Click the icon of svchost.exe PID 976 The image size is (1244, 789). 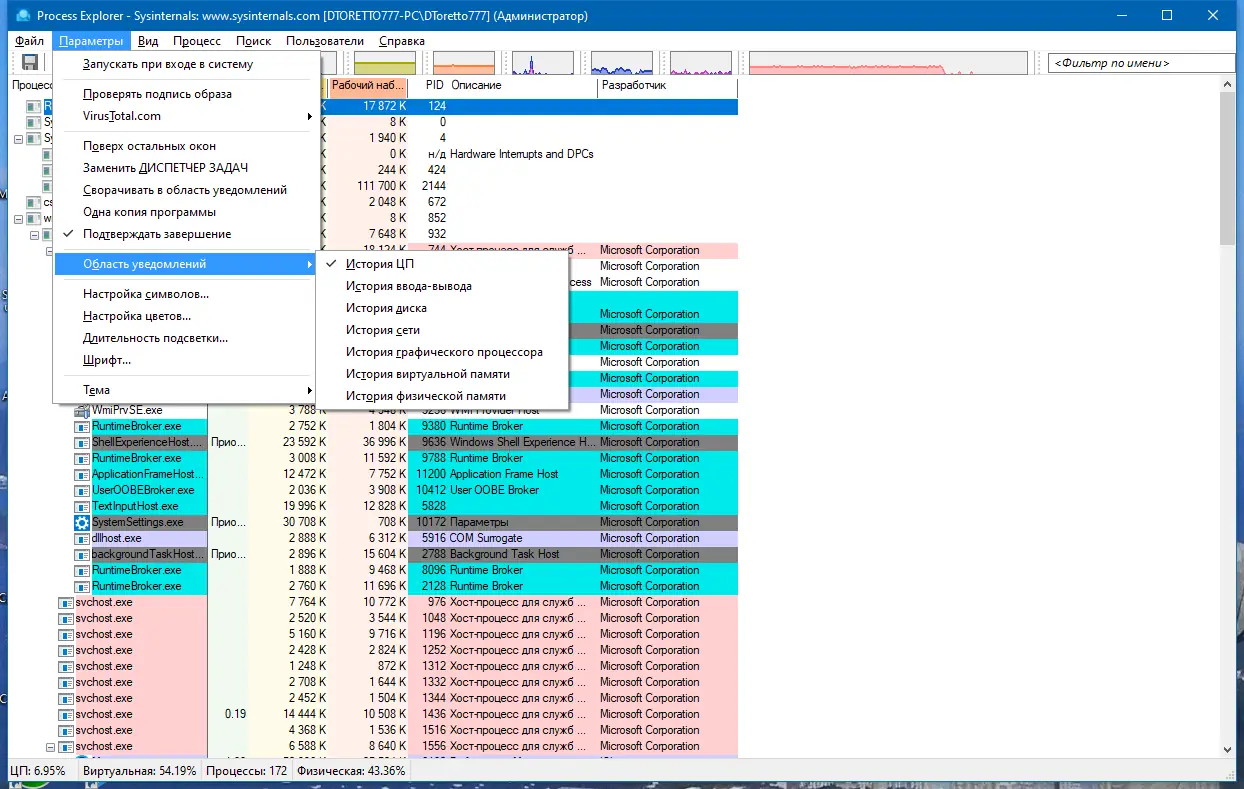click(66, 602)
